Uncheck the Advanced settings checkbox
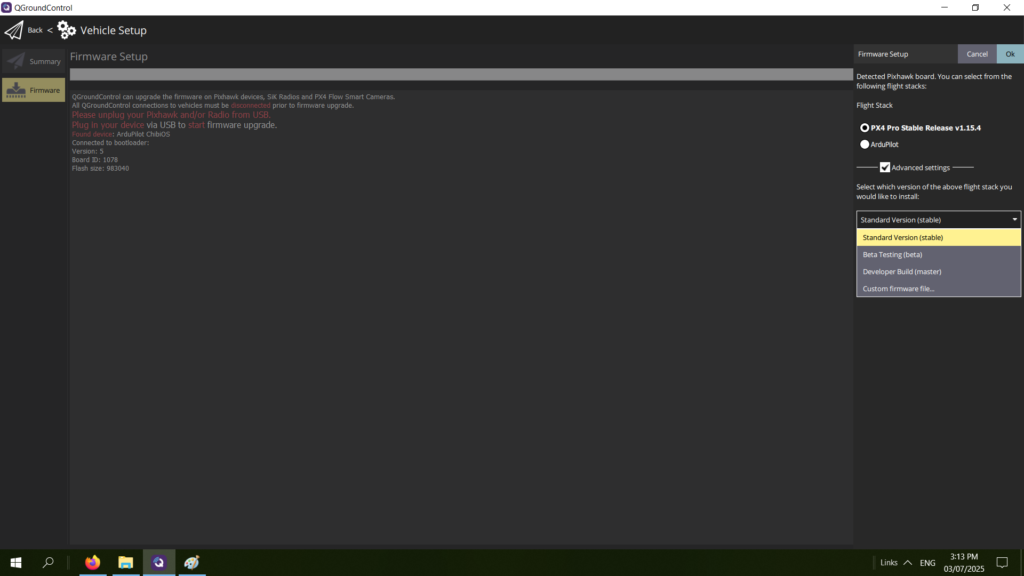The image size is (1024, 576). 885,168
